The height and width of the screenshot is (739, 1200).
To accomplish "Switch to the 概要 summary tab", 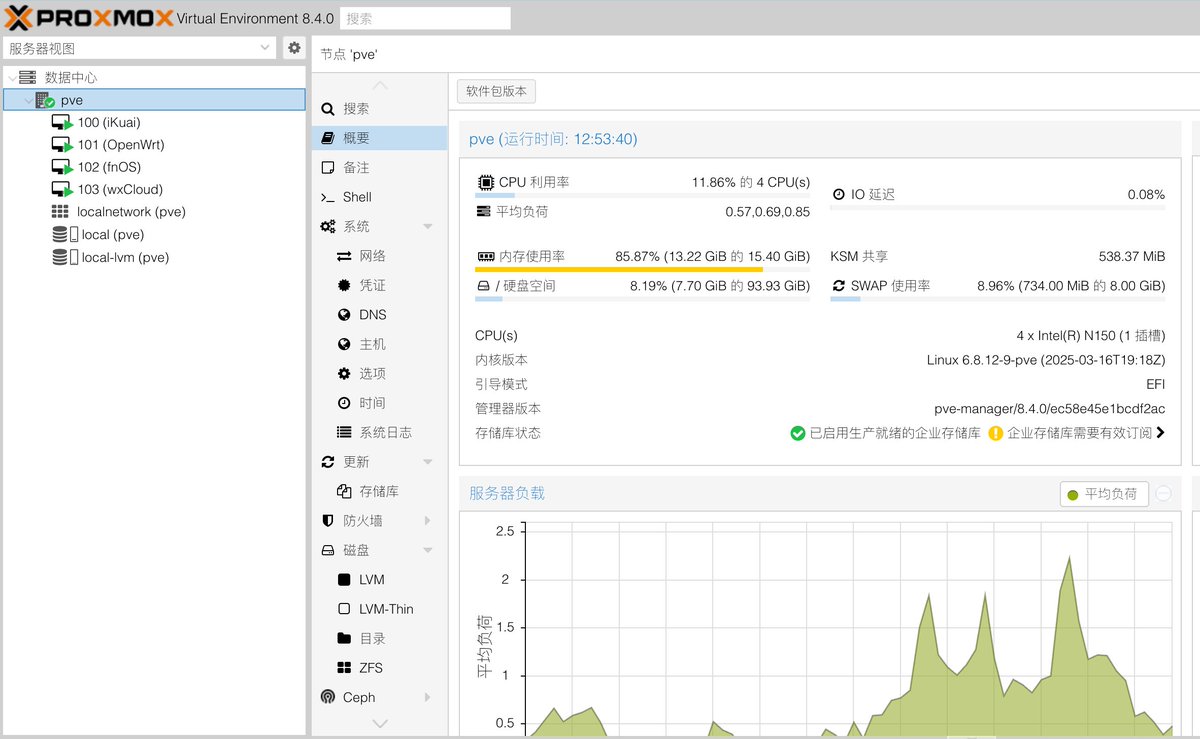I will coord(369,138).
